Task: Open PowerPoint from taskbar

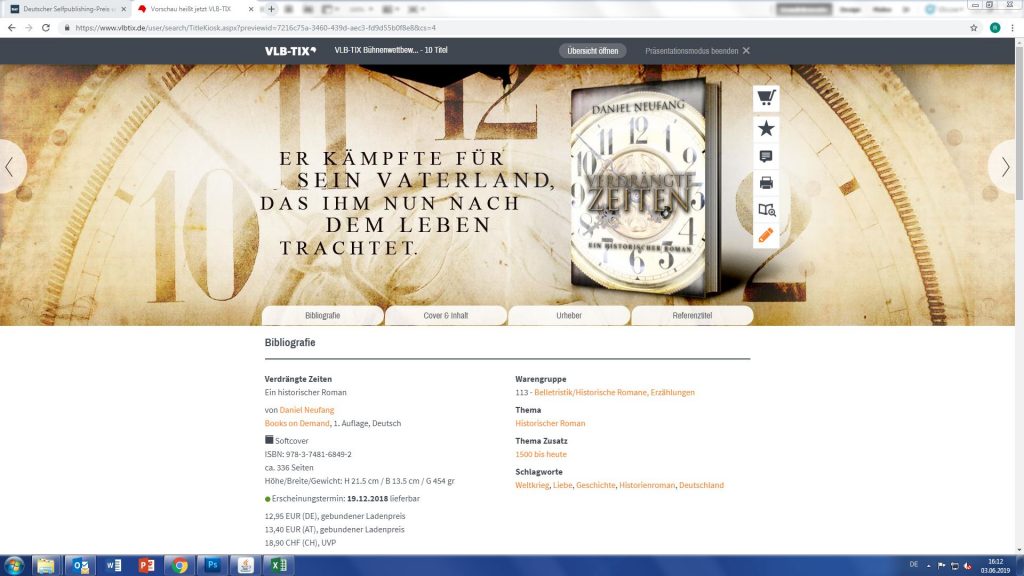Action: (147, 566)
